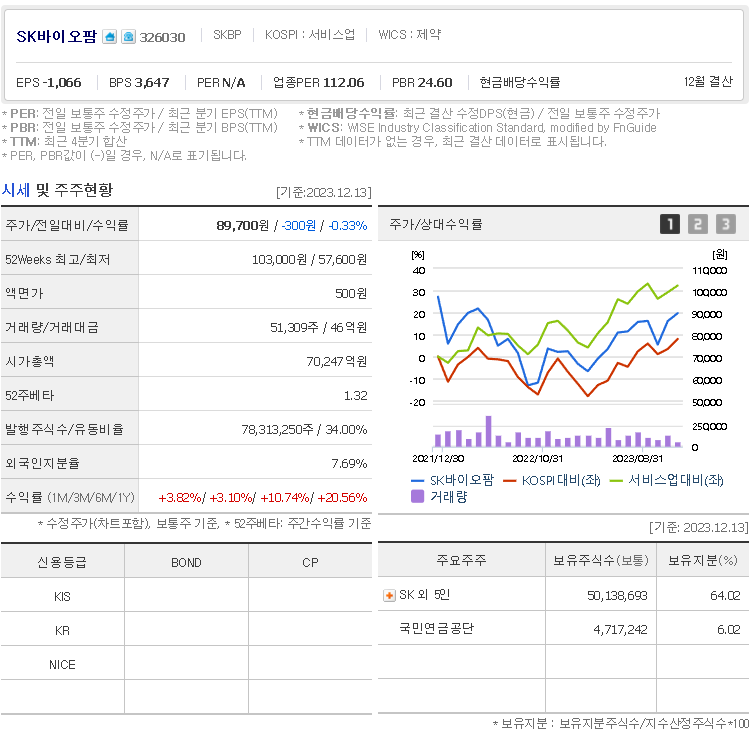Click the -0.33% return value
756x735 pixels.
point(348,225)
